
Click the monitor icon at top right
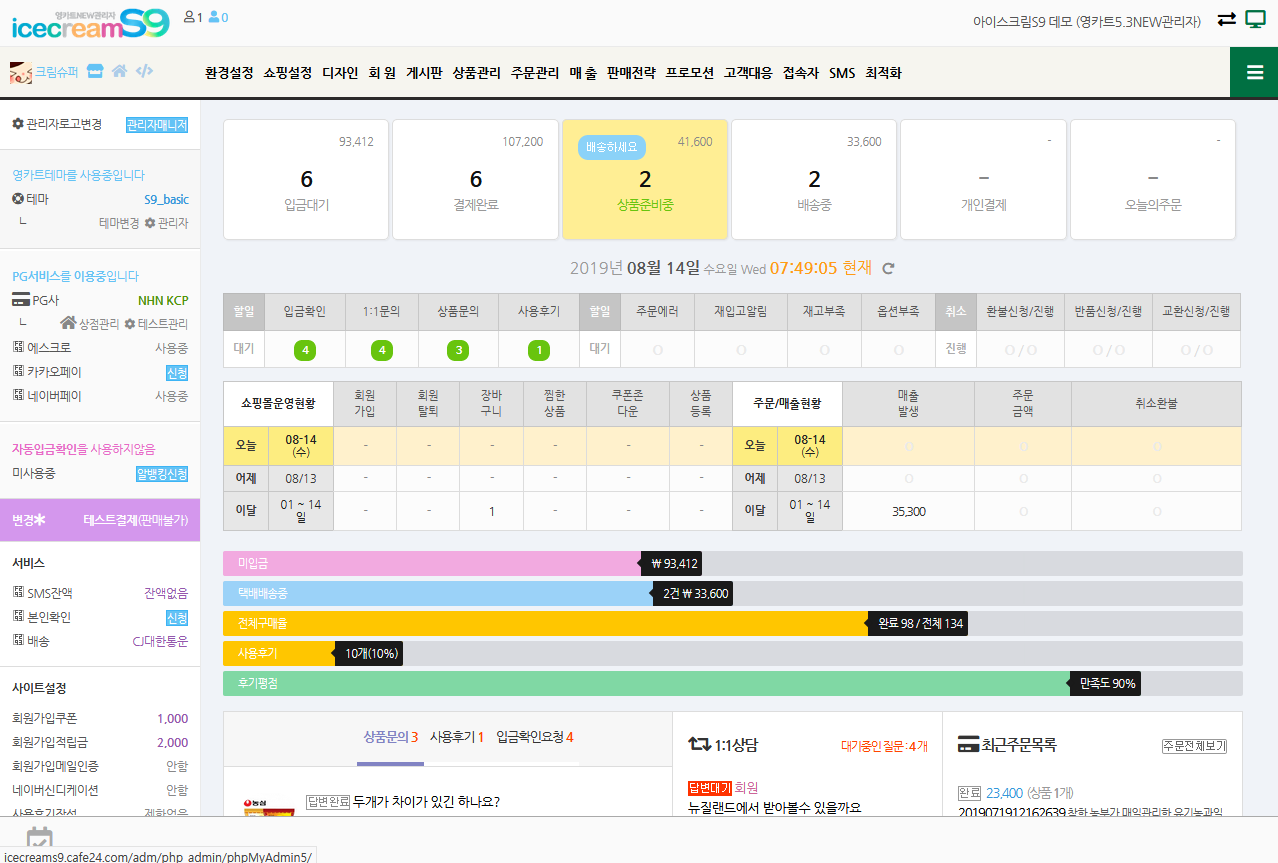click(1255, 20)
